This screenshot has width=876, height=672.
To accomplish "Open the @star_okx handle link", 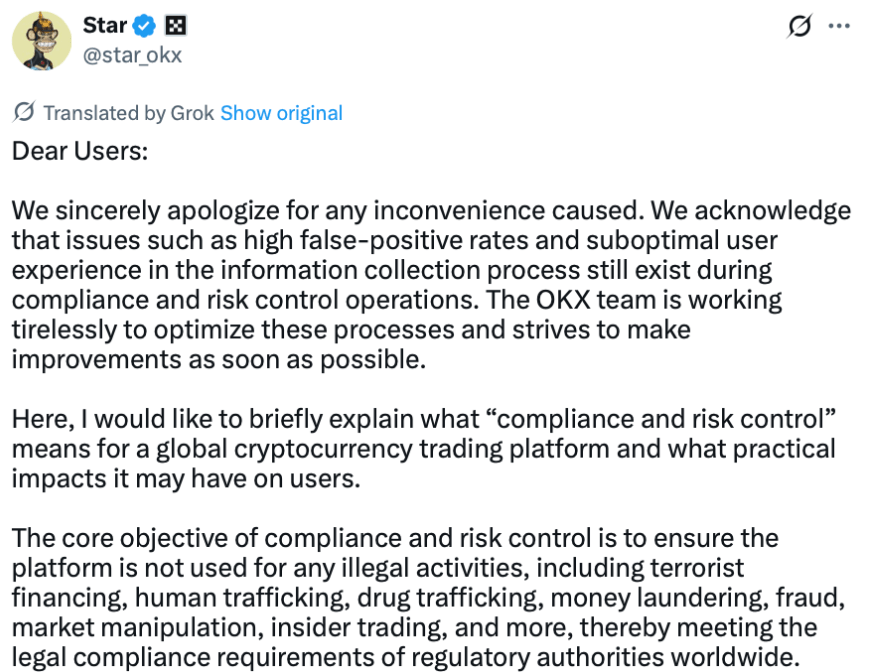I will [x=133, y=55].
